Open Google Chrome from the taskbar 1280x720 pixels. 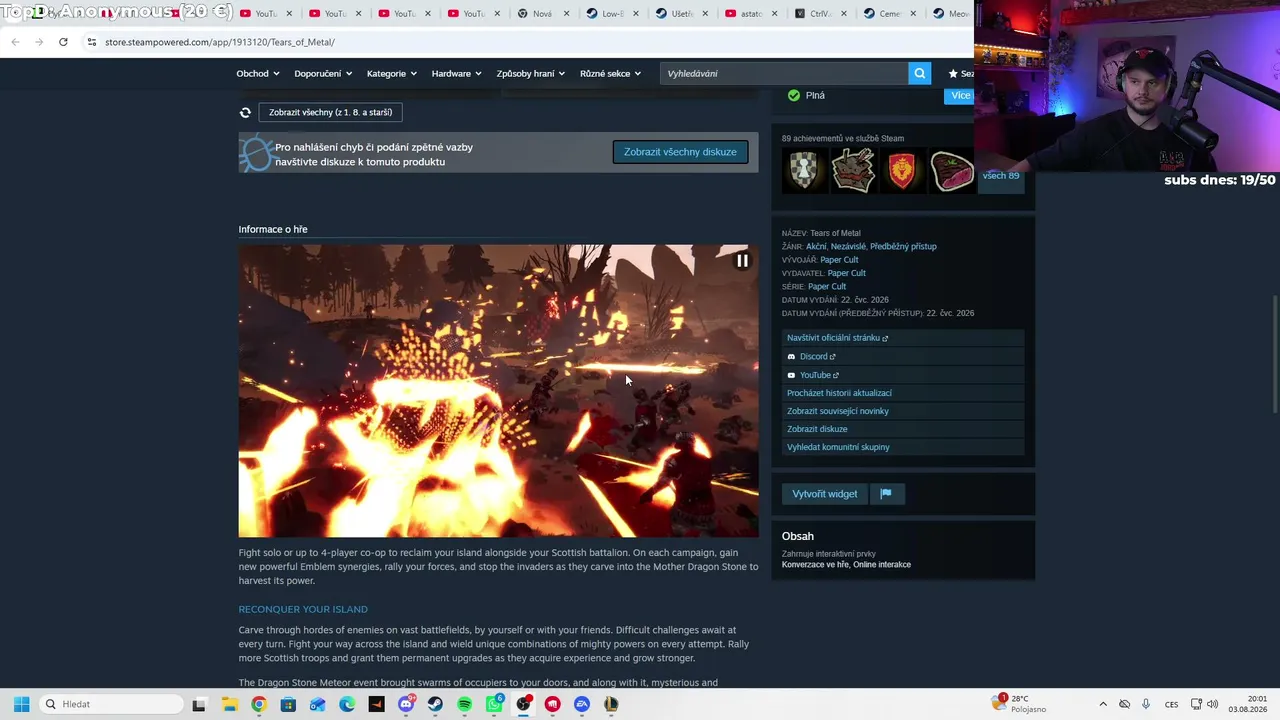(259, 704)
